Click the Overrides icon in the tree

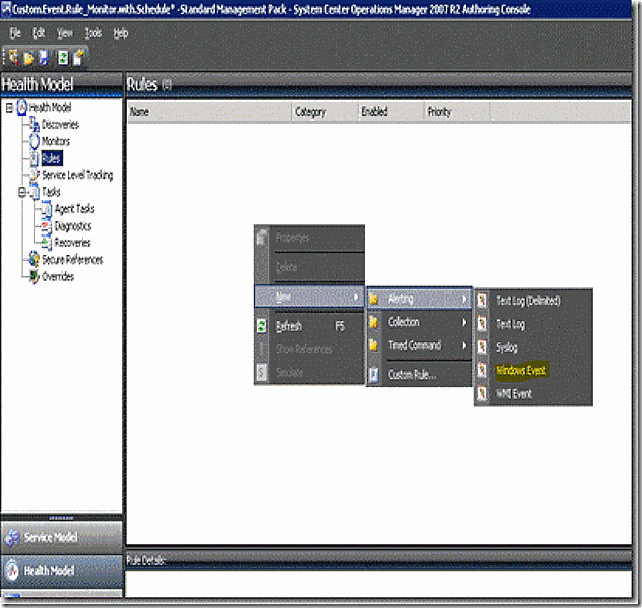coord(34,276)
